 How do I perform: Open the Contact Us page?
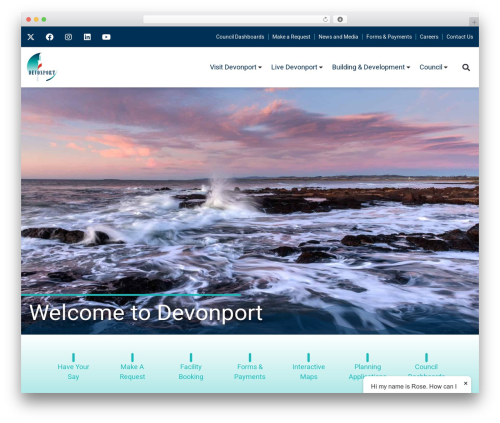click(x=460, y=37)
